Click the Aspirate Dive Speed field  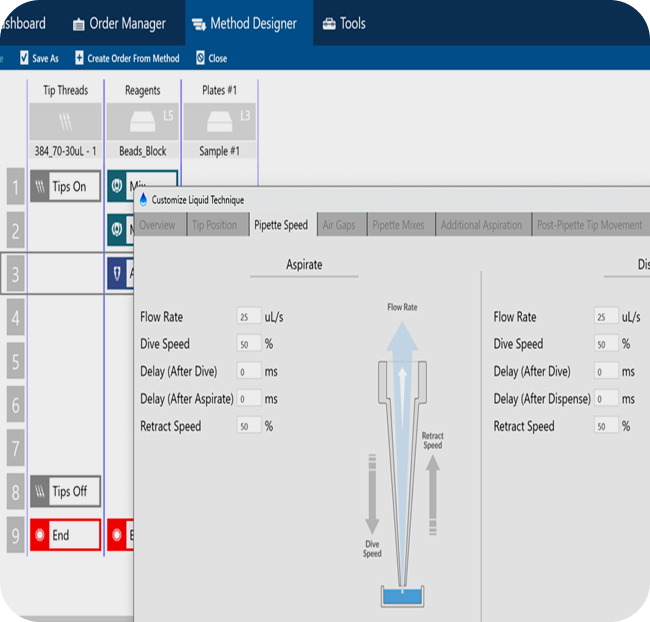(249, 344)
